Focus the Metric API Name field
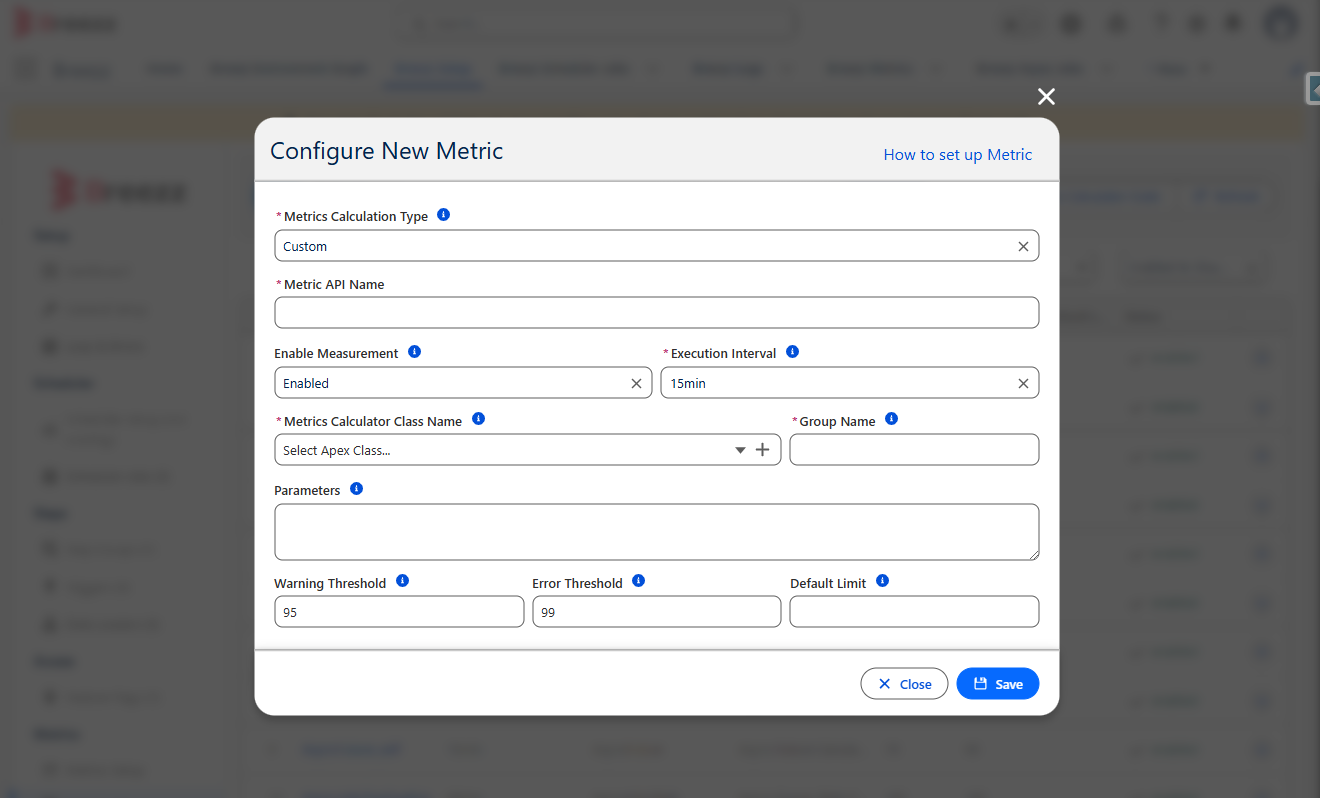The width and height of the screenshot is (1320, 798). pyautogui.click(x=657, y=312)
